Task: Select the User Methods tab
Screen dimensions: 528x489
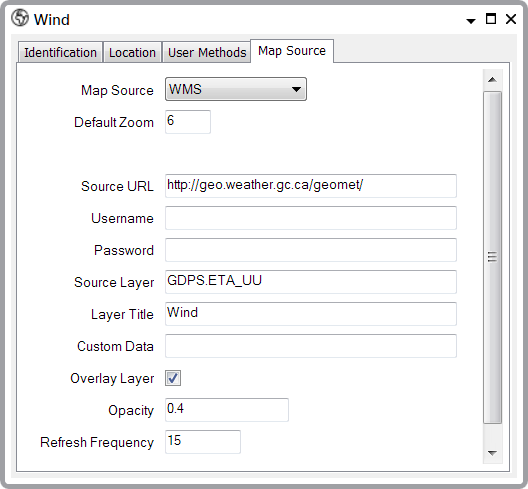Action: pyautogui.click(x=207, y=53)
